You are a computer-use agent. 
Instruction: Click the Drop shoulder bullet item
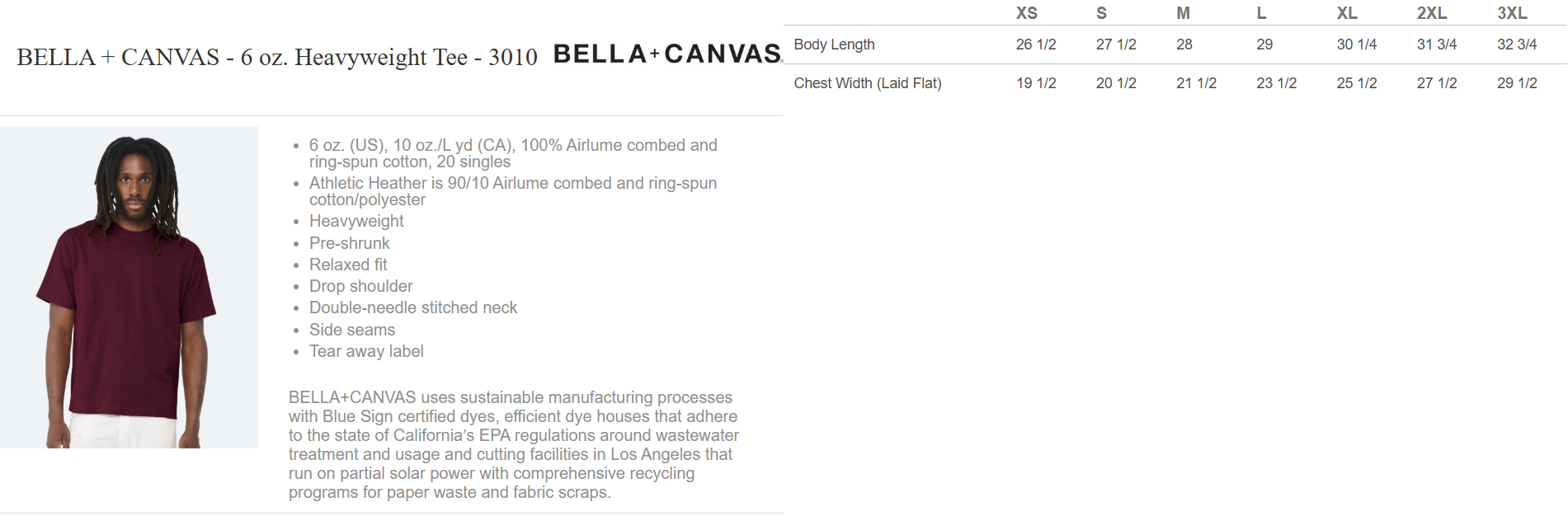click(x=360, y=286)
